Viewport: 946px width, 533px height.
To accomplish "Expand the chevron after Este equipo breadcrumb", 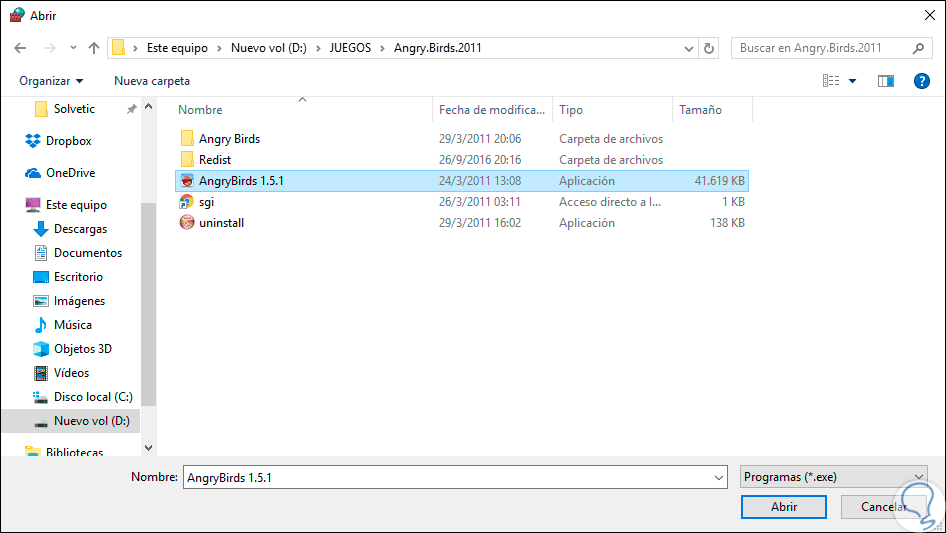I will click(218, 48).
